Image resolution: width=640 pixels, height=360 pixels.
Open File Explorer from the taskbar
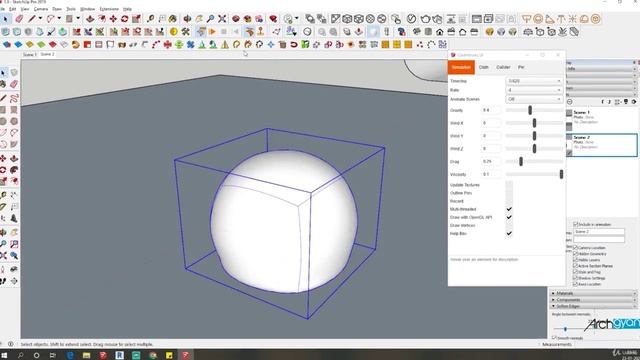[x=86, y=355]
